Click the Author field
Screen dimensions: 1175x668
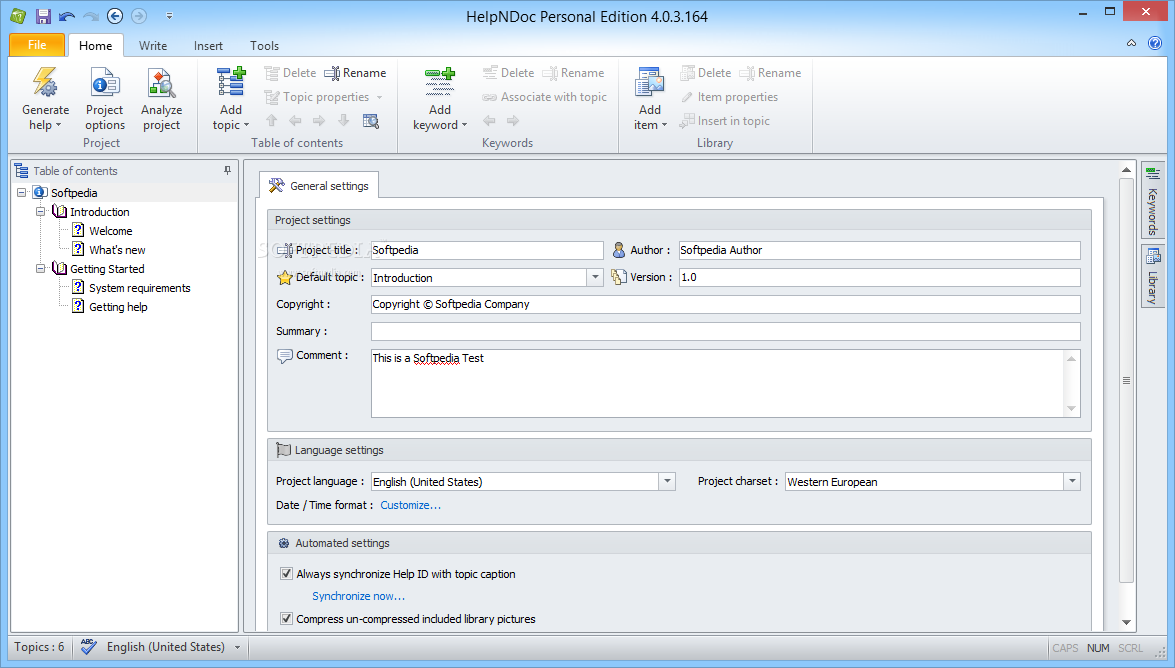tap(880, 250)
